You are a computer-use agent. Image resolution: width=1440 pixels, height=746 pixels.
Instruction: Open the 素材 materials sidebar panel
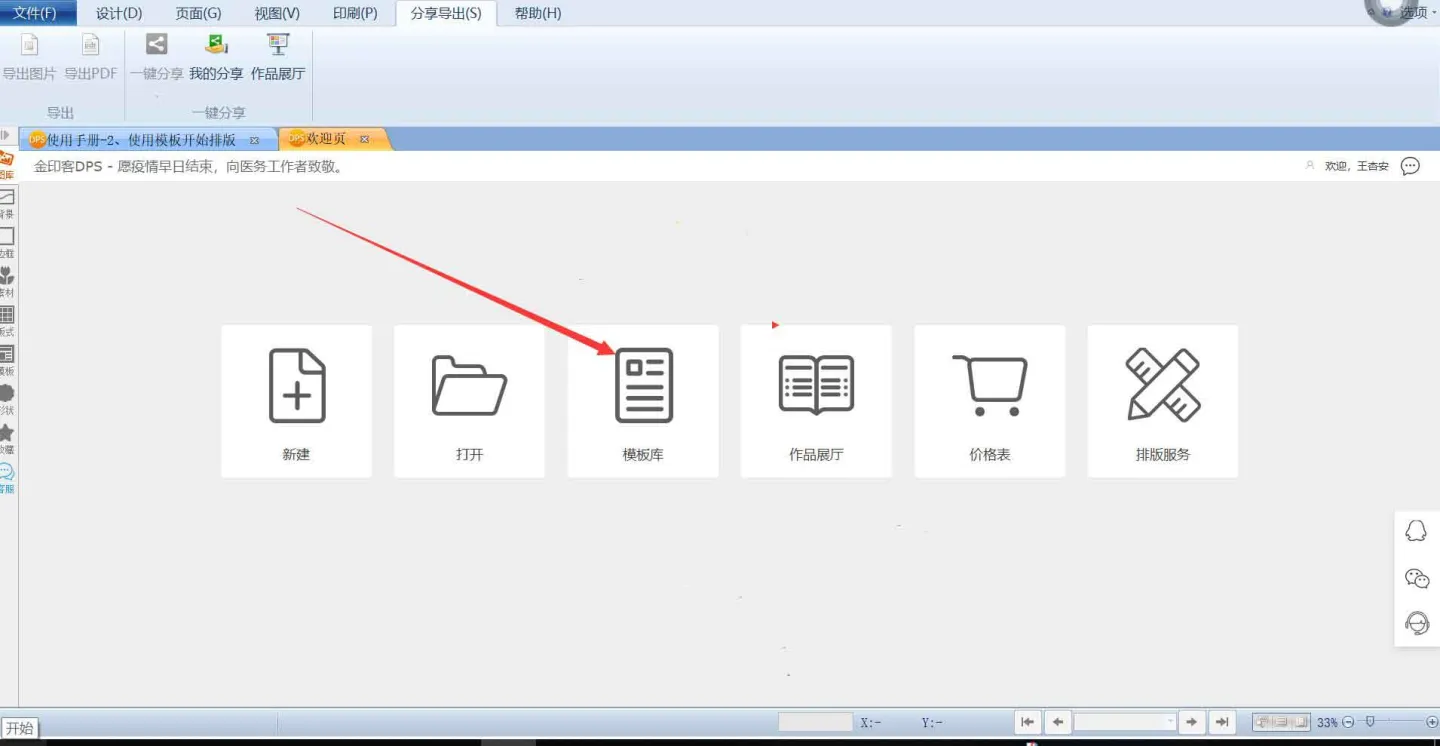click(7, 282)
